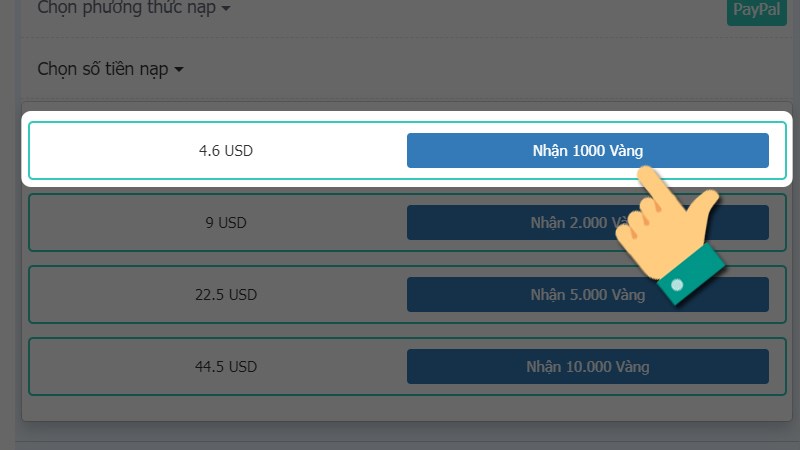Choose the Nhận 5.000 Vàng button
800x450 pixels.
[587, 294]
